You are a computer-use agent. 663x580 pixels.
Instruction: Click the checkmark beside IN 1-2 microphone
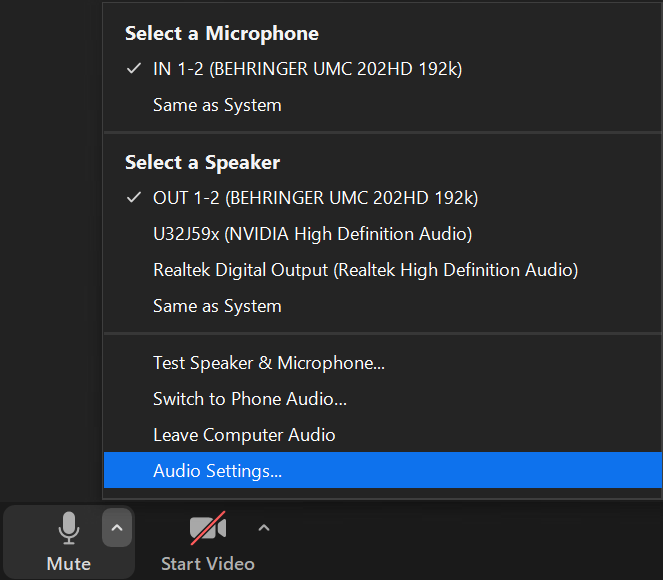point(134,69)
